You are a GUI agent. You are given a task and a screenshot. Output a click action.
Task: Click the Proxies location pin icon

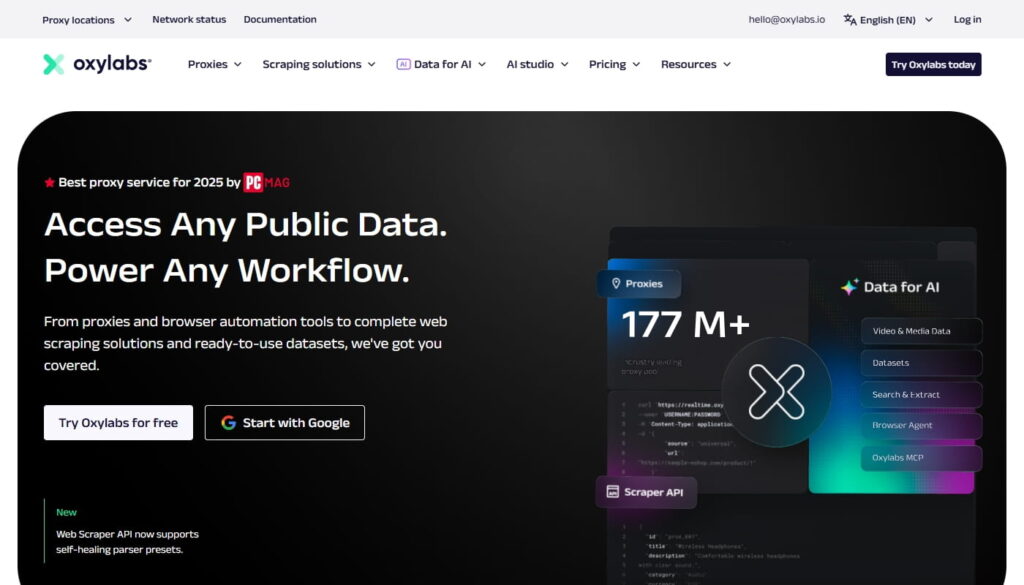[x=616, y=284]
